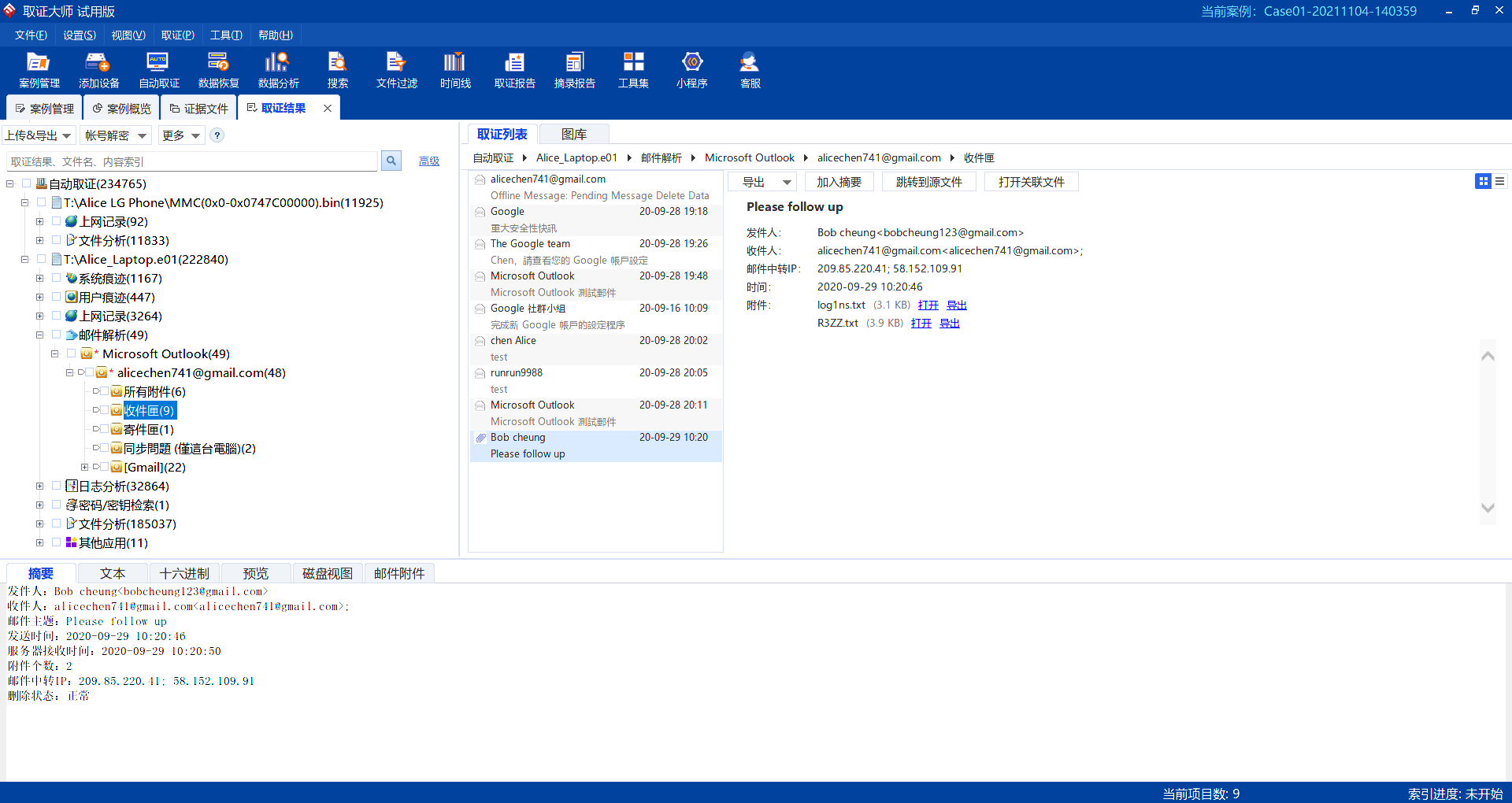Expand the 日志分析(32864) node

[x=39, y=486]
